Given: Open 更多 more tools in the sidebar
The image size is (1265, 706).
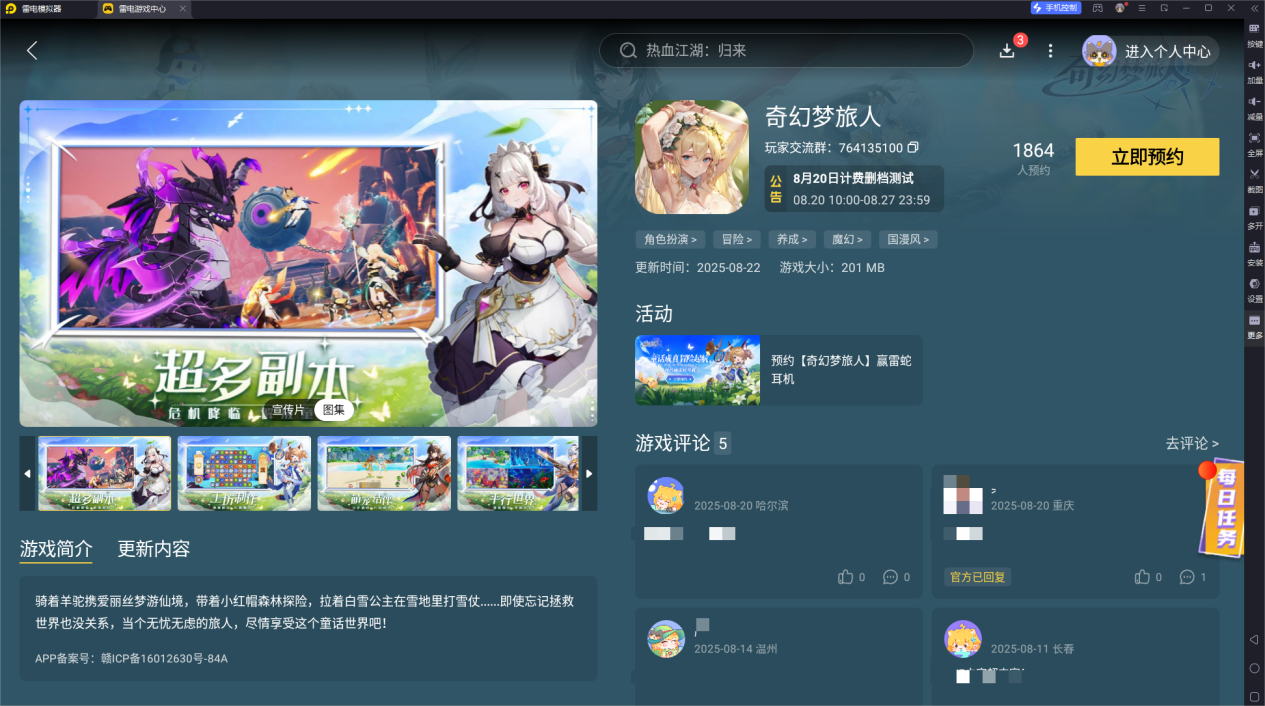Looking at the screenshot, I should tap(1254, 326).
